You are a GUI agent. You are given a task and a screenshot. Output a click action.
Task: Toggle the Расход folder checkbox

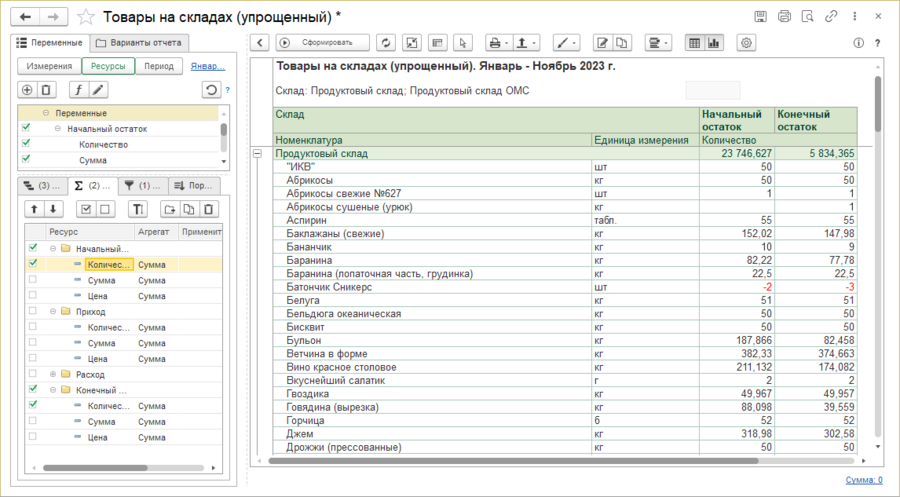[x=33, y=373]
